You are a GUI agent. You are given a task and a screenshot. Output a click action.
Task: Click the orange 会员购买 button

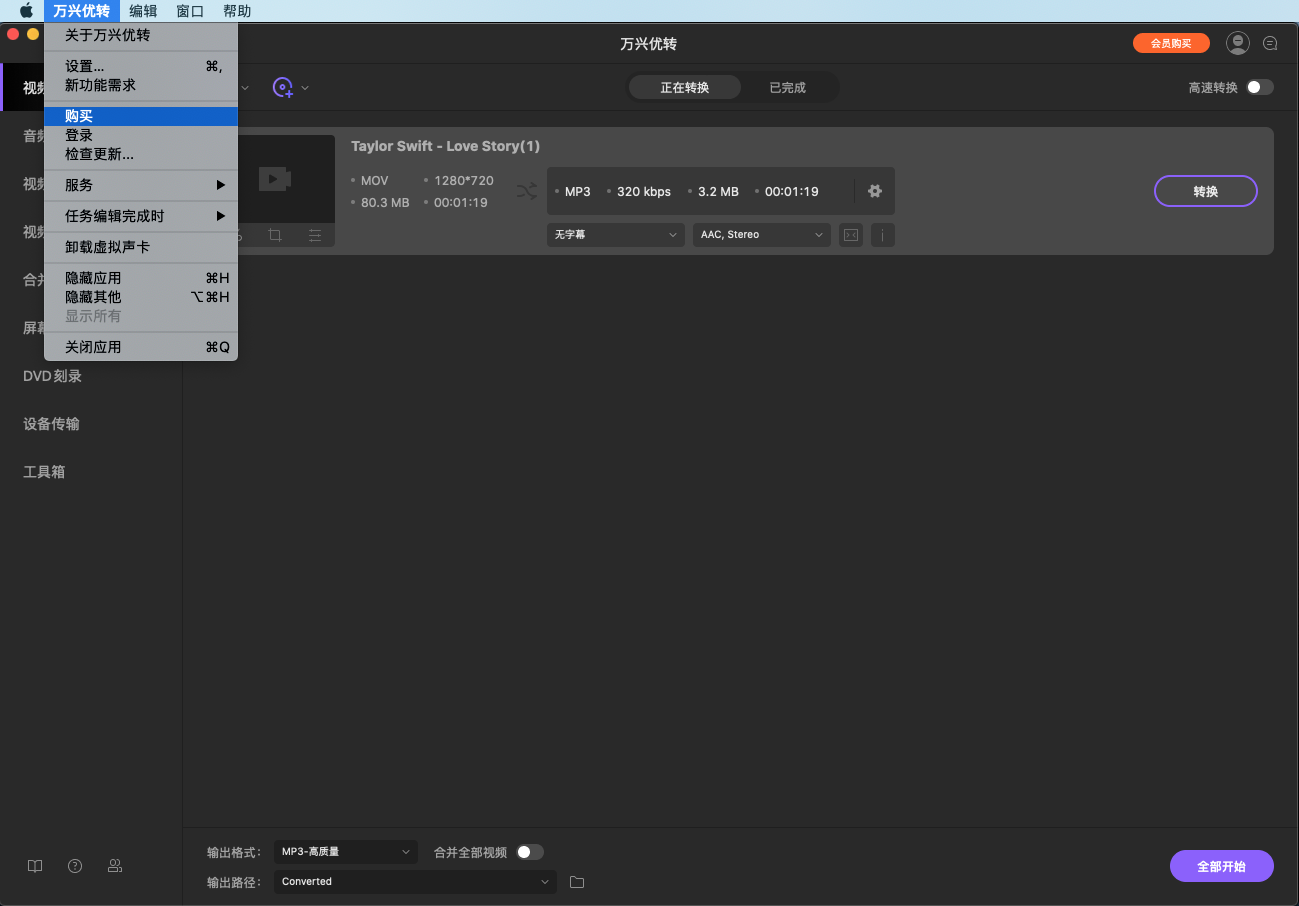pos(1171,43)
